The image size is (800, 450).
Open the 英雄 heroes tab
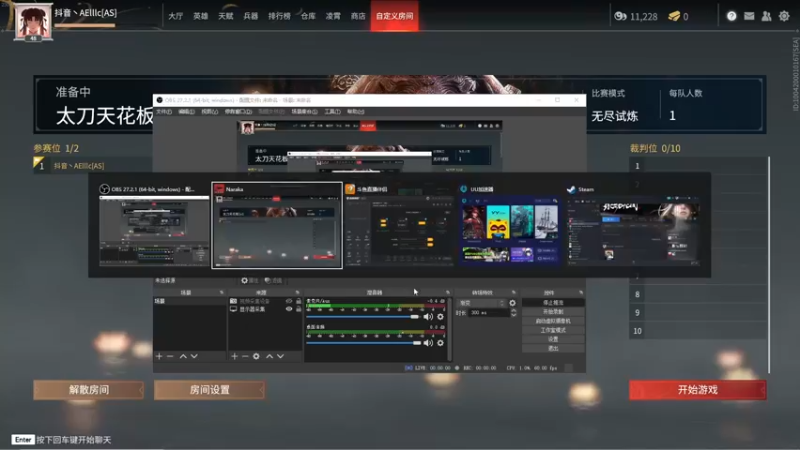201,16
